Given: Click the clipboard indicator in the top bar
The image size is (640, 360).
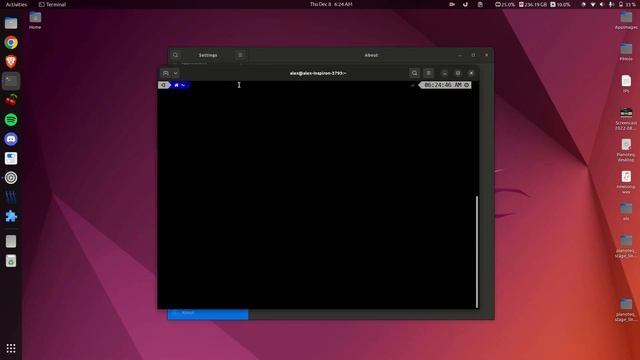Looking at the screenshot, I should 480,4.
